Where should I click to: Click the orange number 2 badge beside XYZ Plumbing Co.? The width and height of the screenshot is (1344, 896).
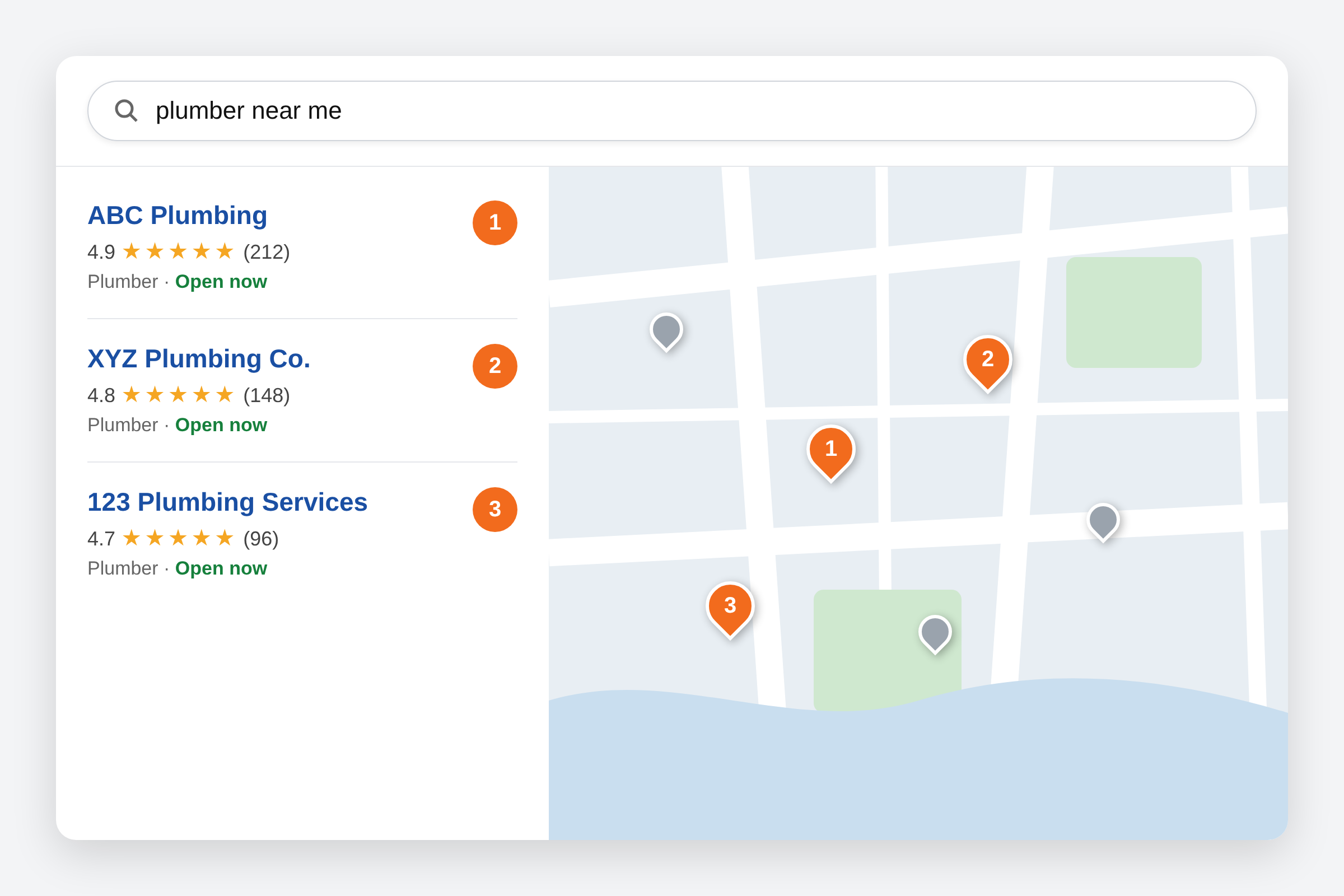coord(495,366)
